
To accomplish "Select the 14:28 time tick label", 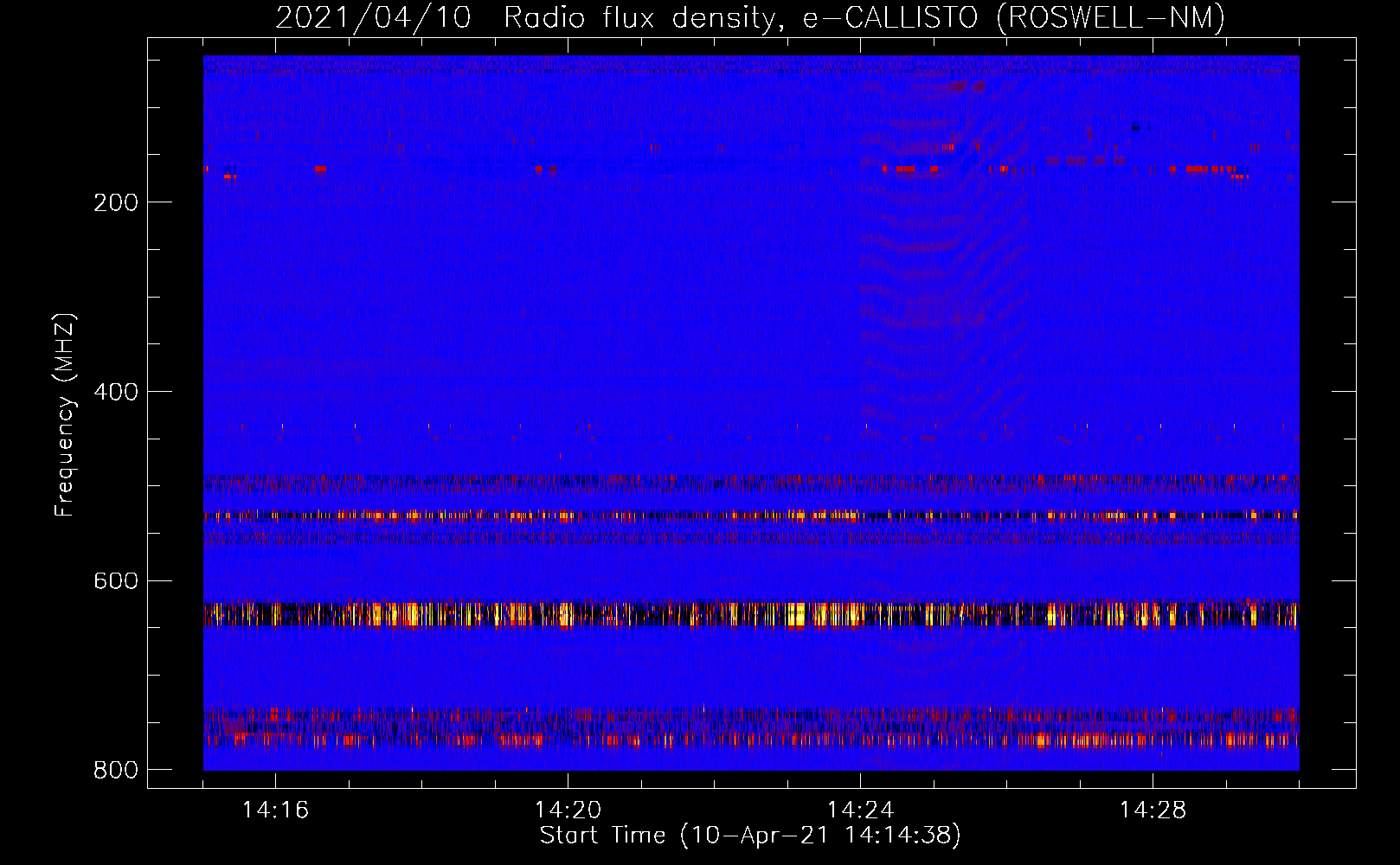I will [x=1153, y=810].
